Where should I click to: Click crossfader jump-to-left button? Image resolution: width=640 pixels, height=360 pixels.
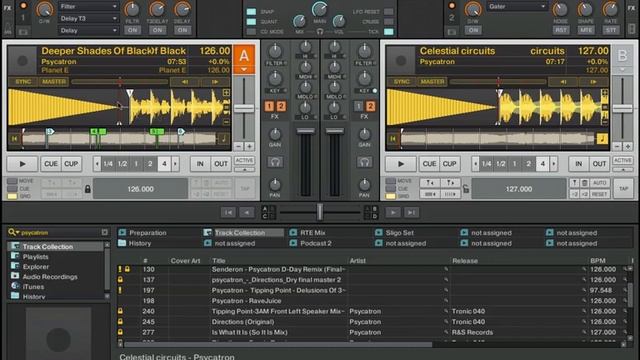click(x=228, y=212)
